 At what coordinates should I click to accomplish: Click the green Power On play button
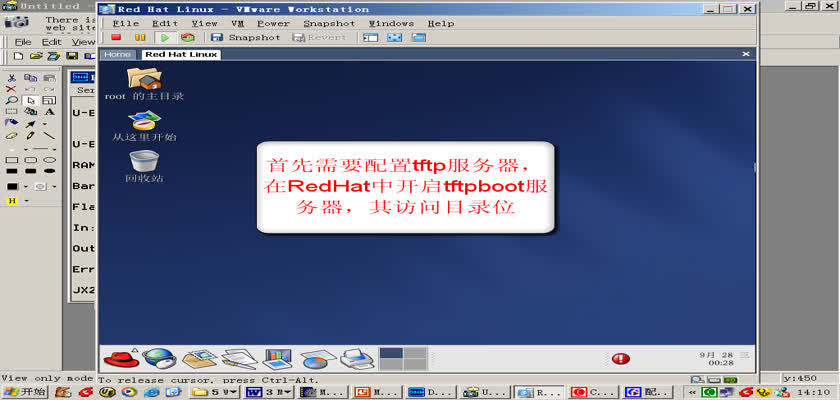165,37
